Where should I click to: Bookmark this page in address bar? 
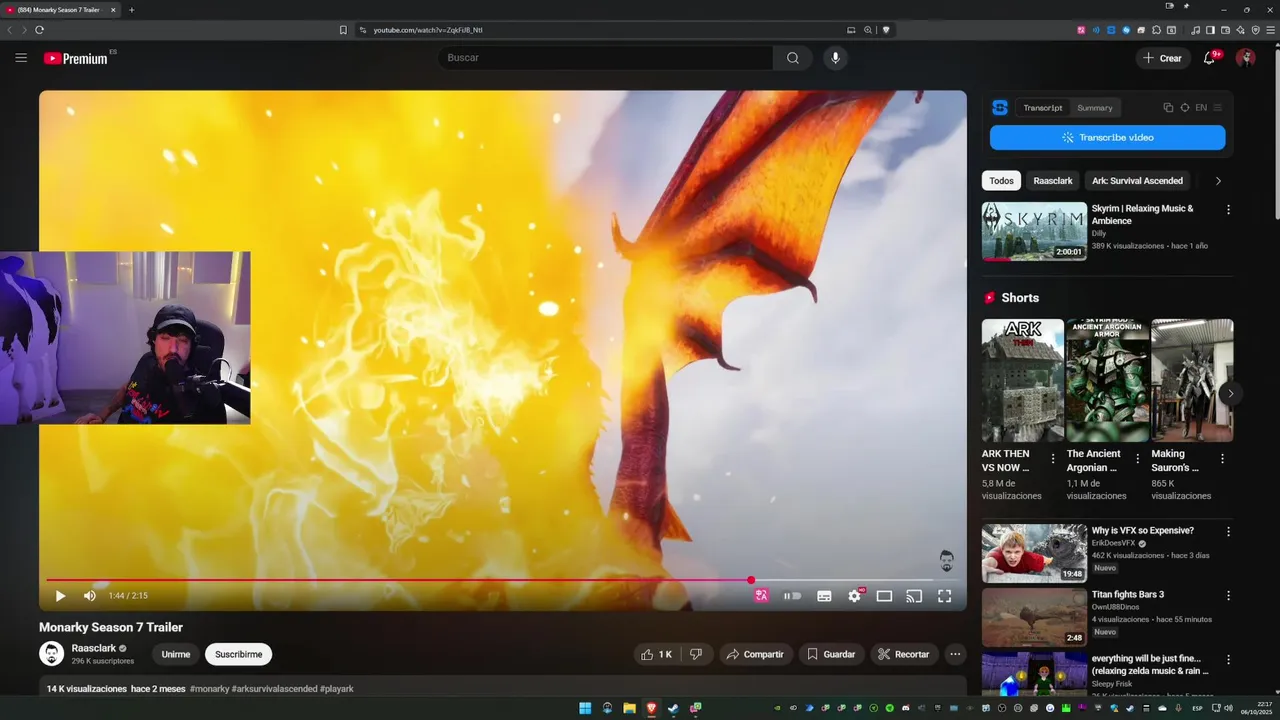343,30
